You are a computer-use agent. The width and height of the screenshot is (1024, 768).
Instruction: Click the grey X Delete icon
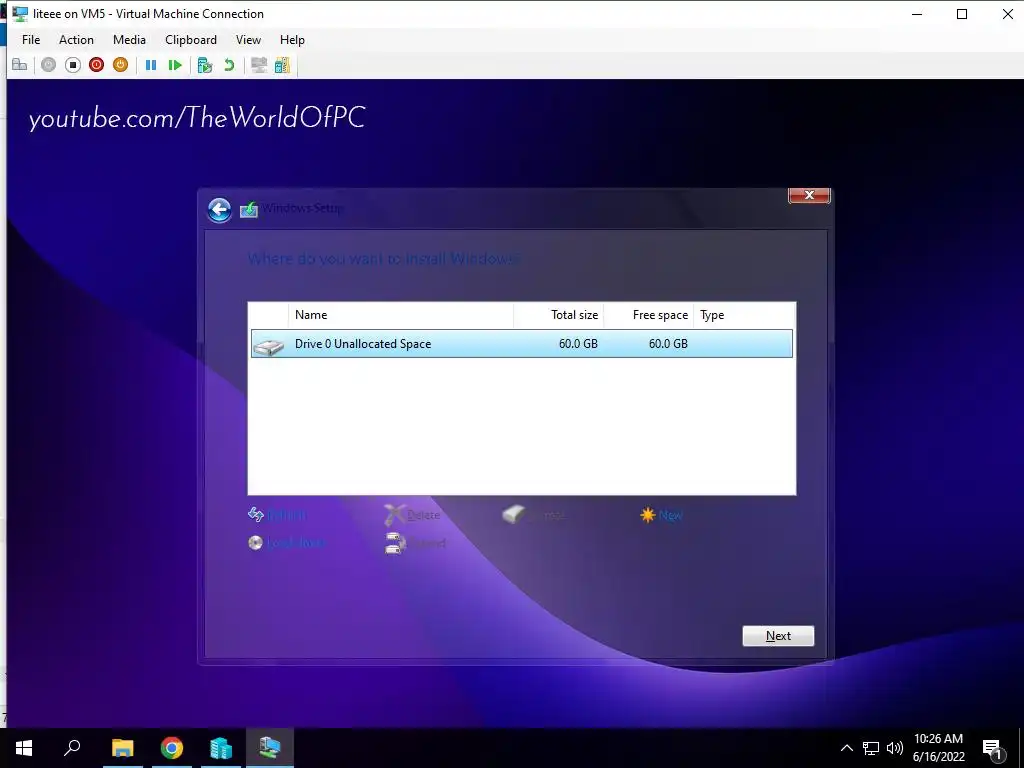click(394, 515)
